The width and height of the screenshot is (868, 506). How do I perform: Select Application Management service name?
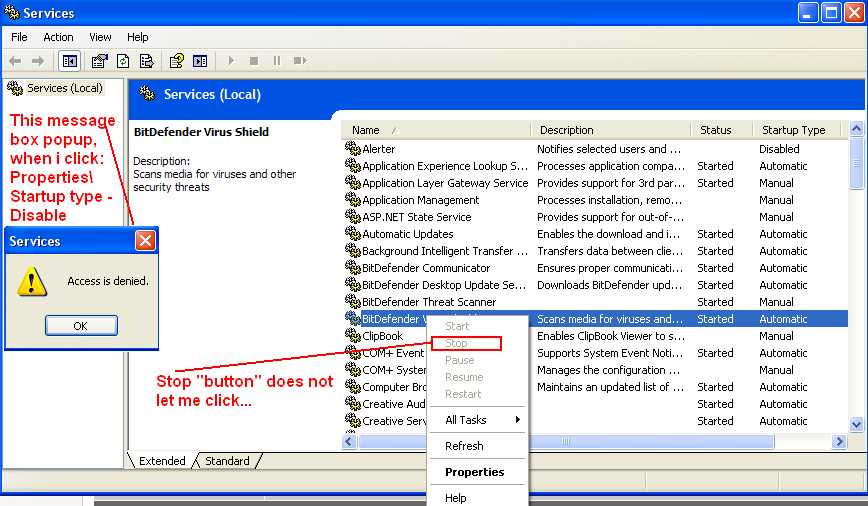tap(420, 200)
